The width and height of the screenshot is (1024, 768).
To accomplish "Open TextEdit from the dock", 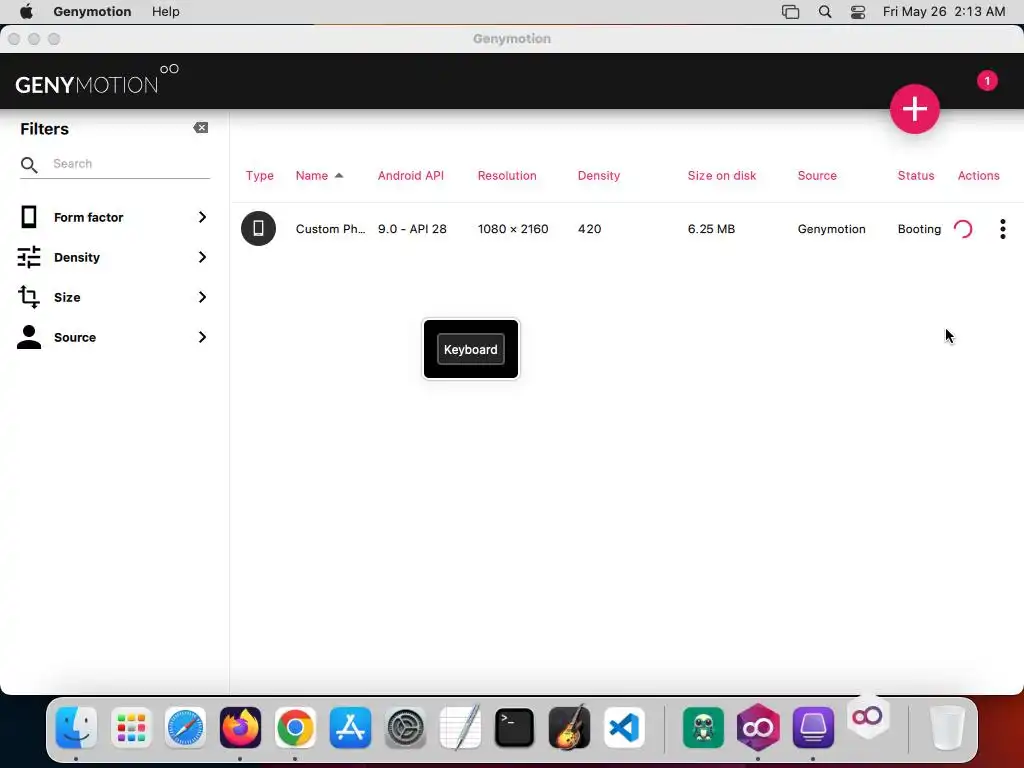I will coord(460,728).
